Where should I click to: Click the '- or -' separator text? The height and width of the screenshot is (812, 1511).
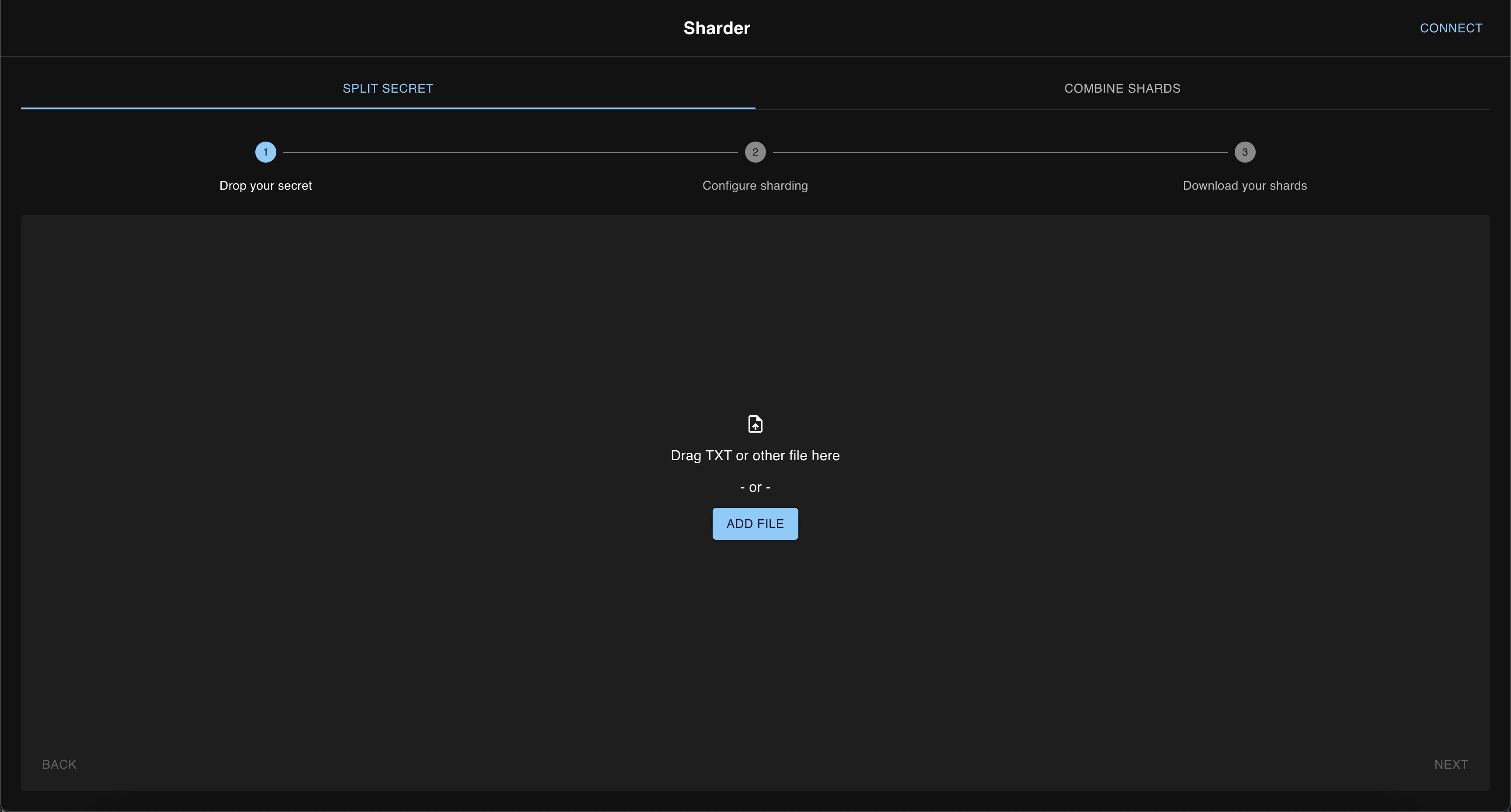755,487
